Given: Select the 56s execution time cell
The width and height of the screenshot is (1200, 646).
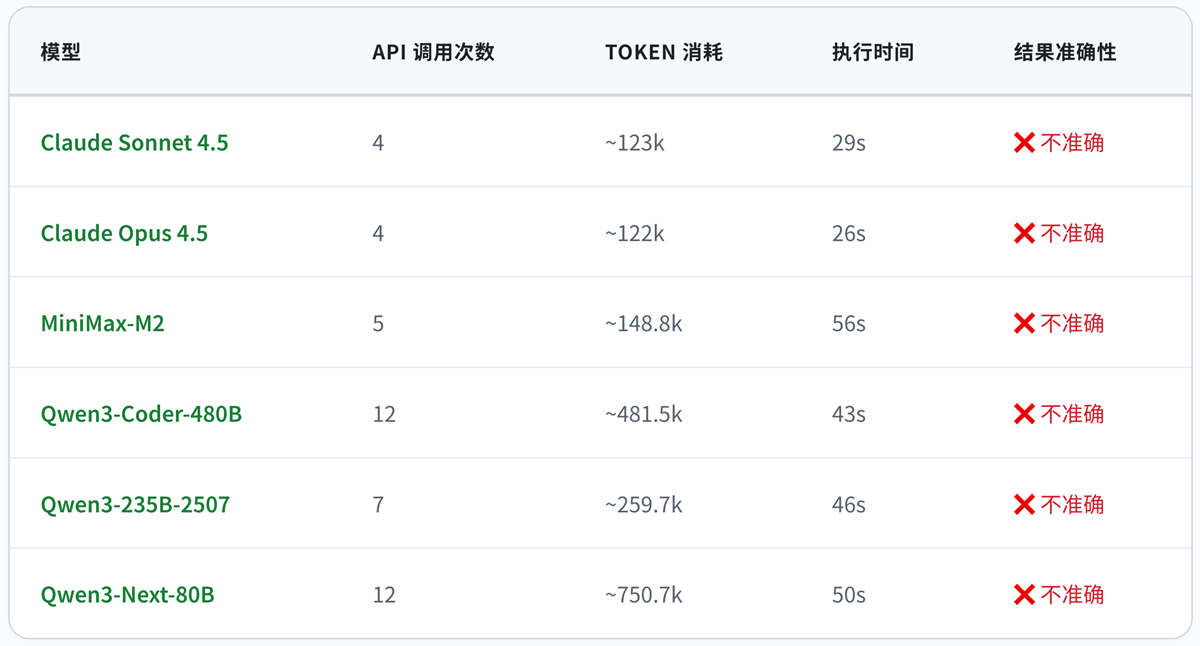Looking at the screenshot, I should [x=848, y=323].
